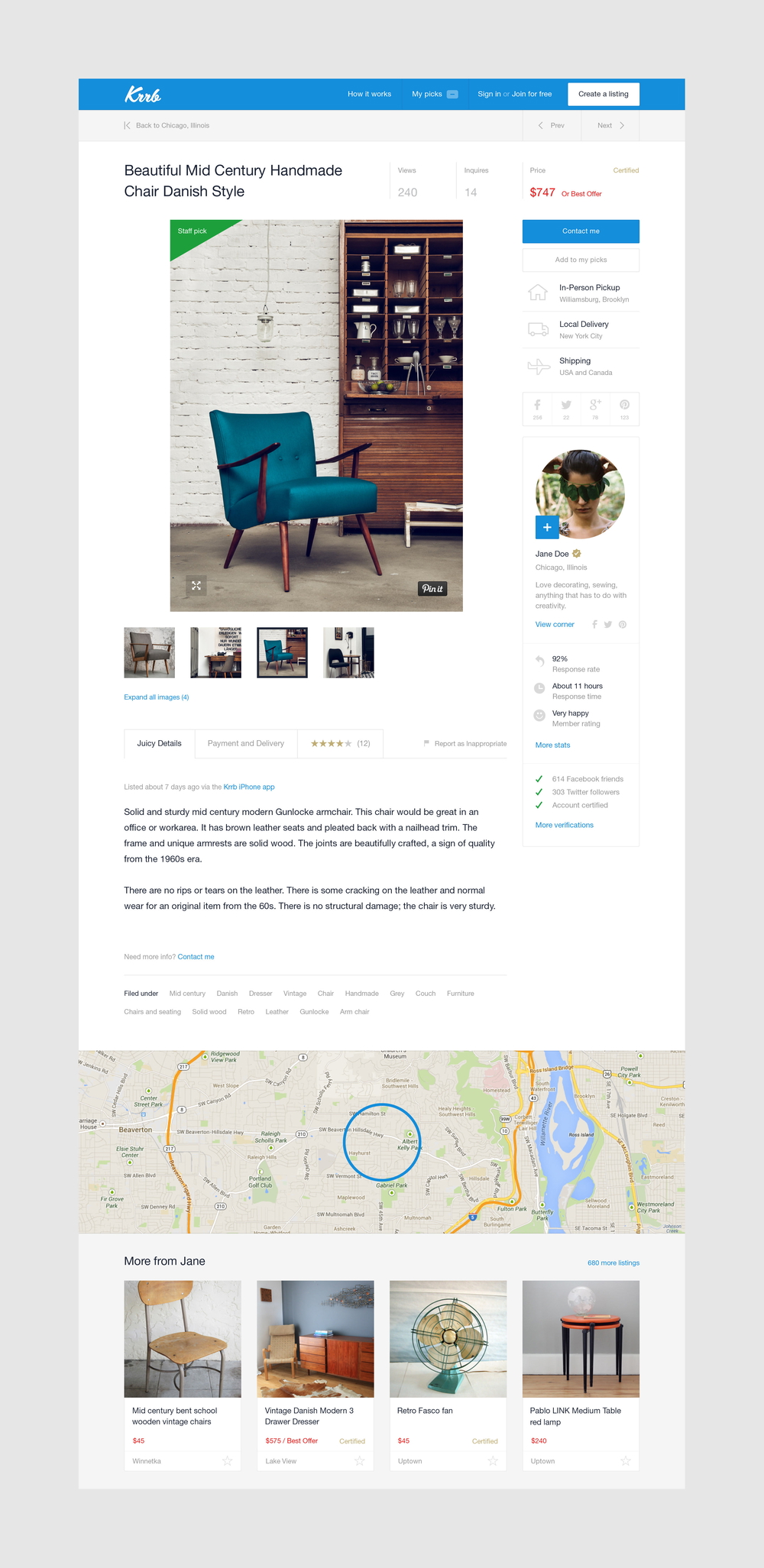Follow Jane Doe with plus icon
This screenshot has width=764, height=1568.
547,528
